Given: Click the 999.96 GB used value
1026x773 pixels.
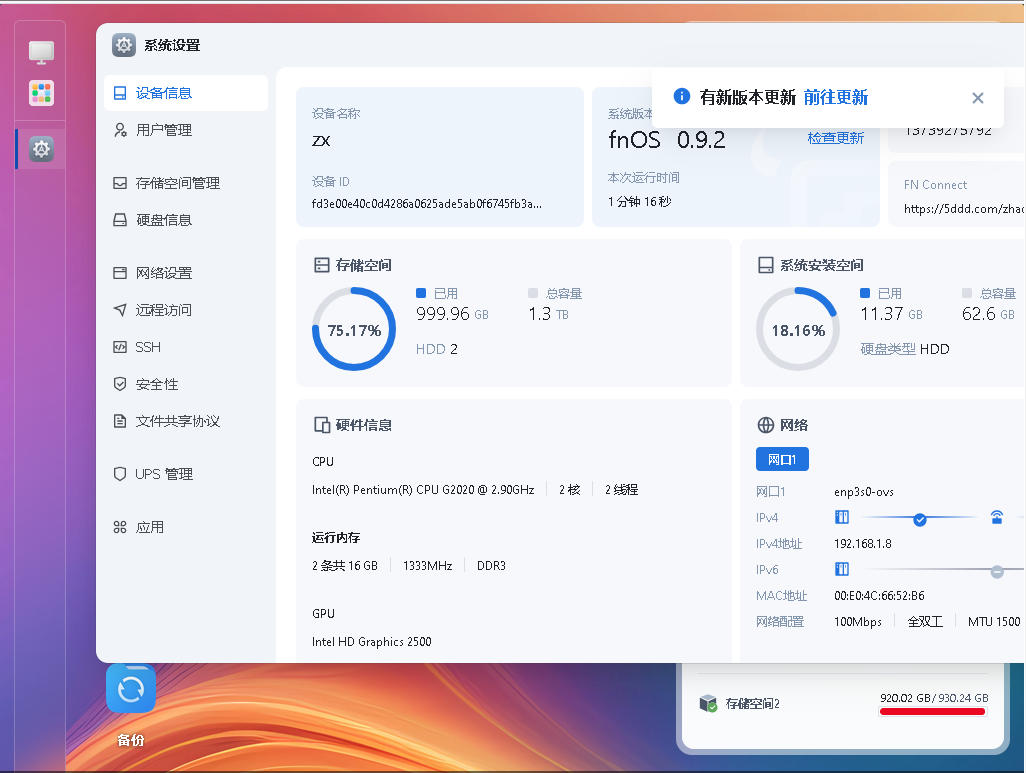Looking at the screenshot, I should (452, 314).
